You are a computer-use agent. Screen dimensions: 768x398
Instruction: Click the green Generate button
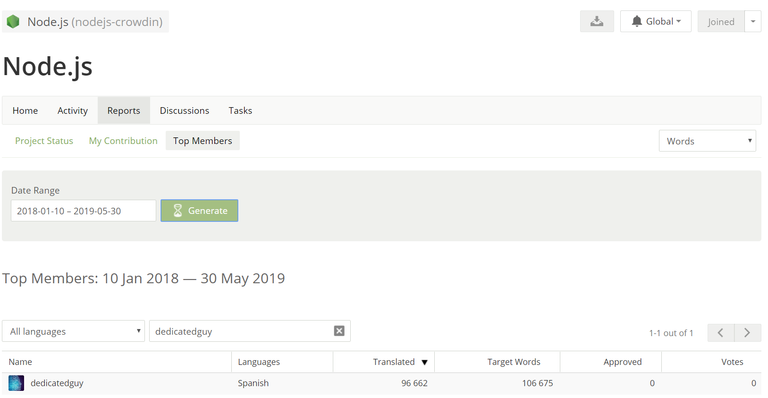coord(199,211)
